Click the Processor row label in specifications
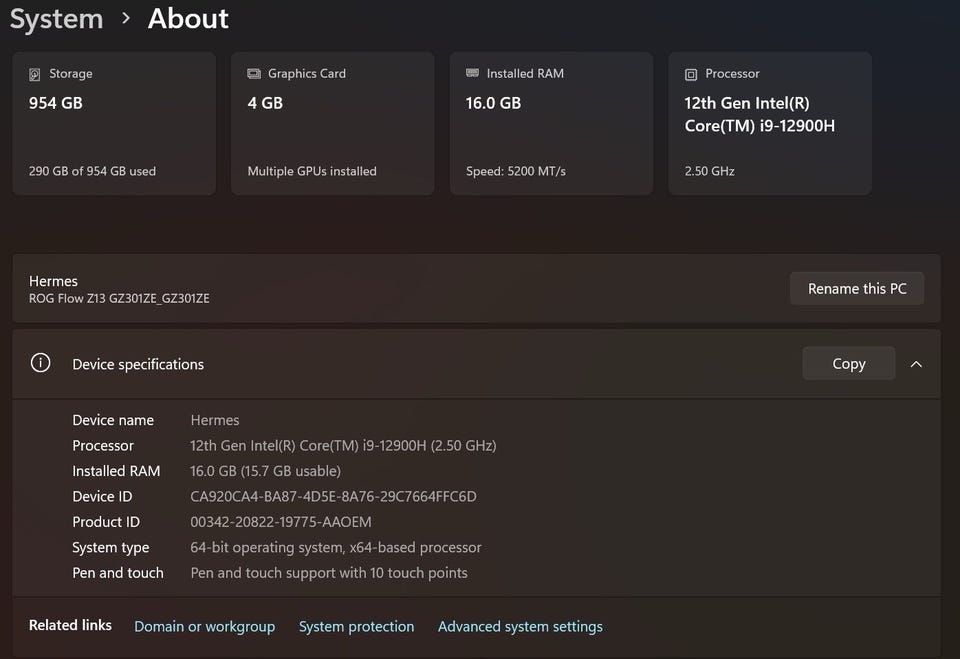960x659 pixels. [x=103, y=445]
